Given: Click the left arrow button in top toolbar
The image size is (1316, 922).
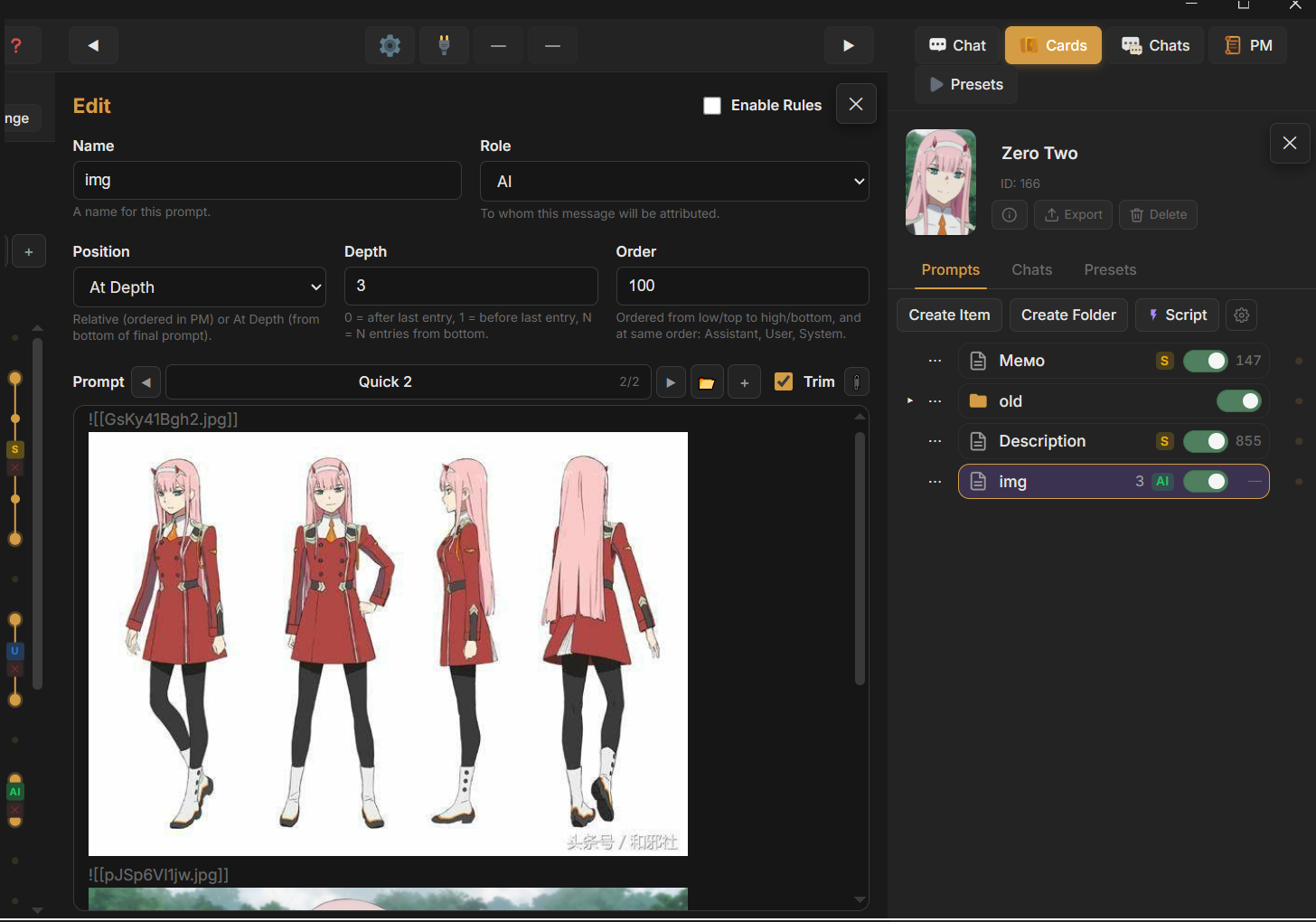Looking at the screenshot, I should 93,45.
